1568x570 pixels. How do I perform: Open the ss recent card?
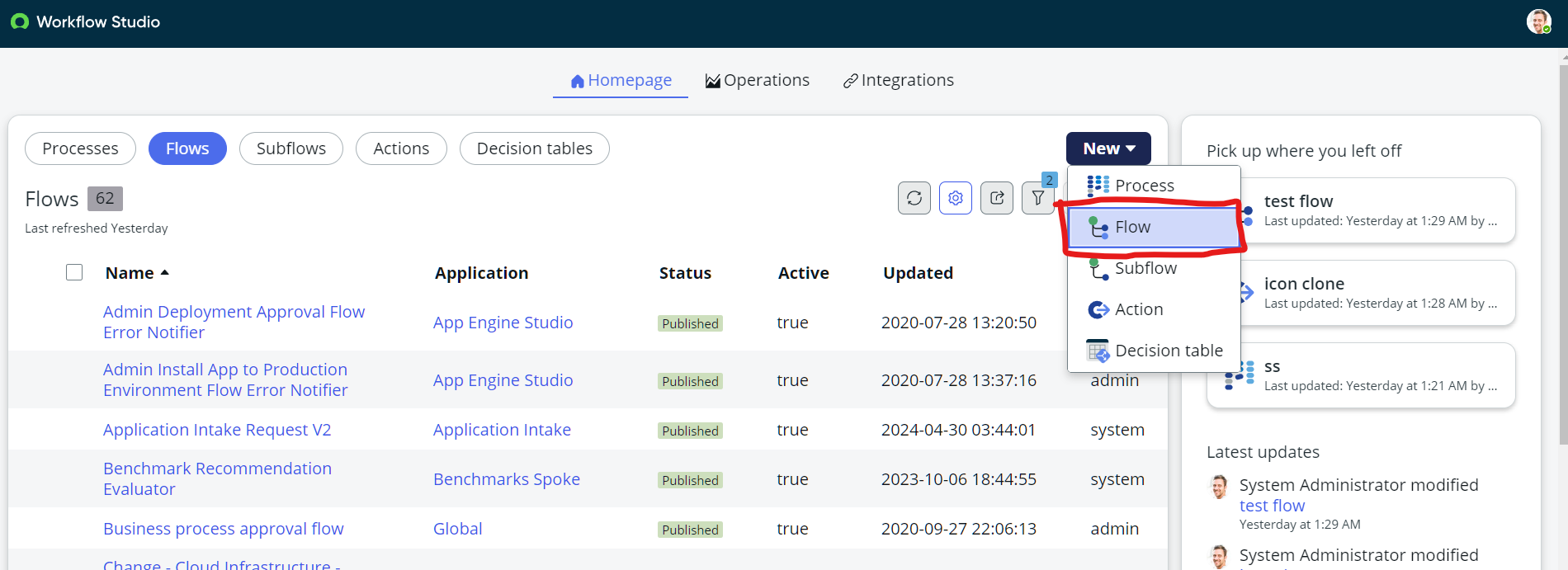pos(1361,375)
